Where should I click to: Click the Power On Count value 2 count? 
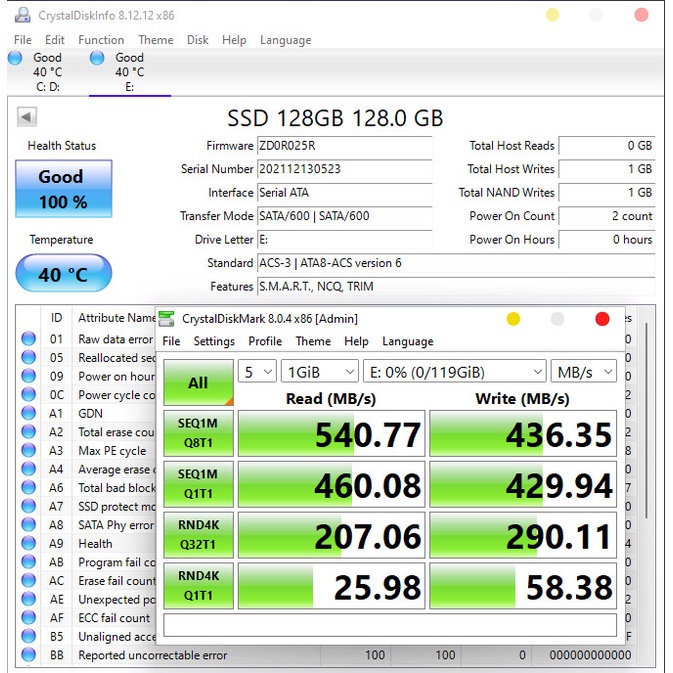click(x=606, y=216)
